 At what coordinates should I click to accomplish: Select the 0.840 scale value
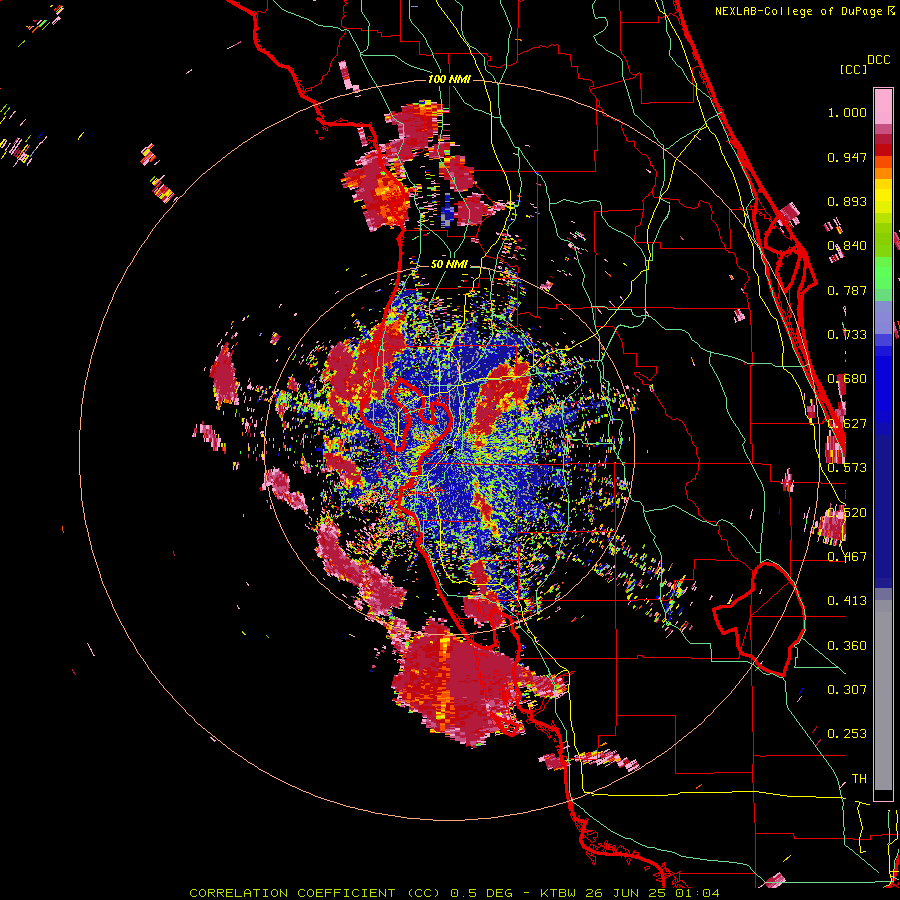coord(847,246)
